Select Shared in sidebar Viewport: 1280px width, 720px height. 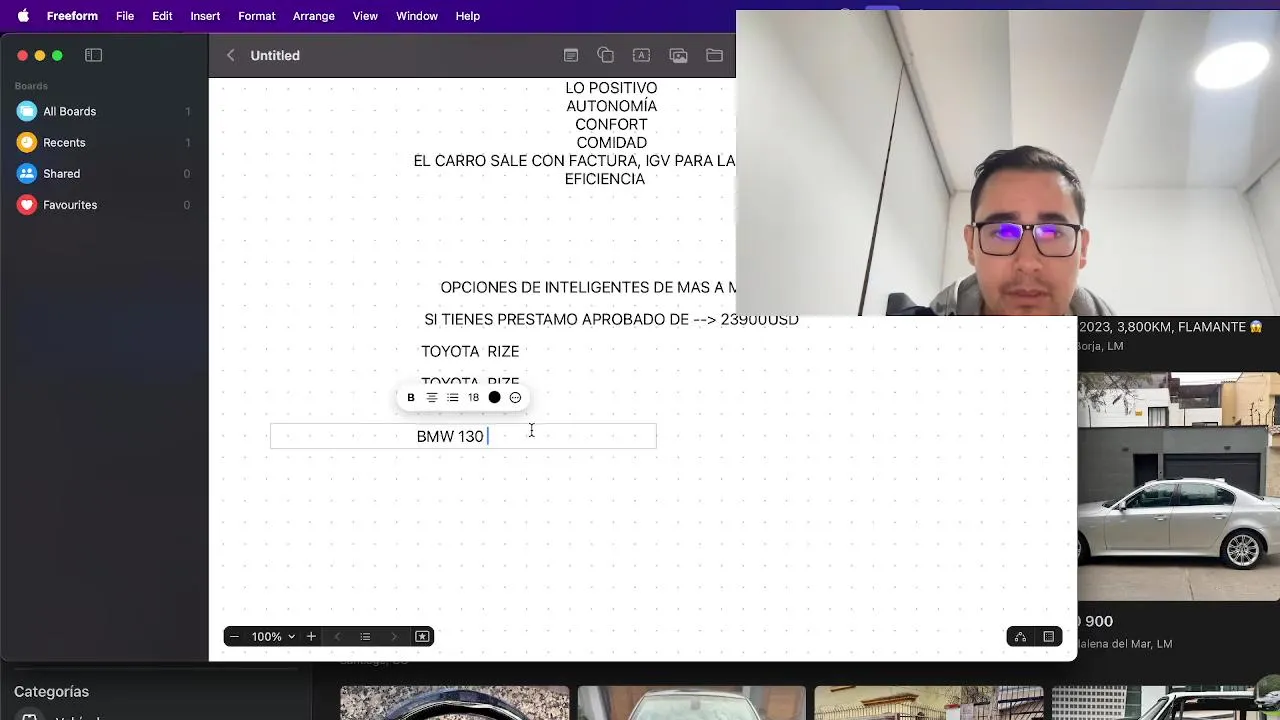click(x=104, y=174)
